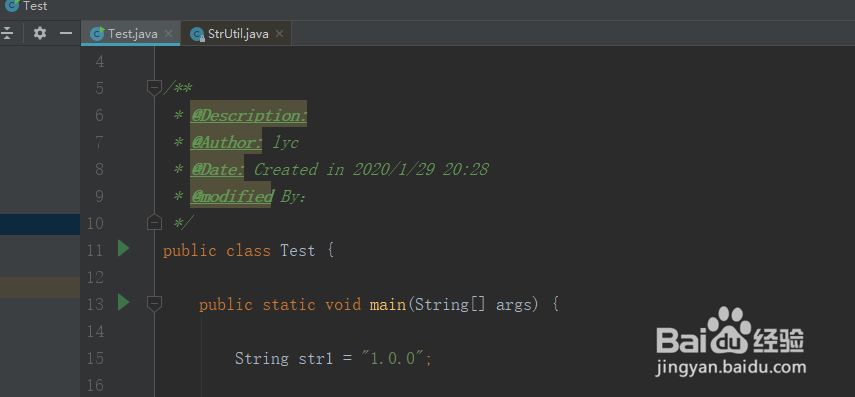Collapse the Javadoc comment block at line 5
Screen dimensions: 855x397
point(154,88)
